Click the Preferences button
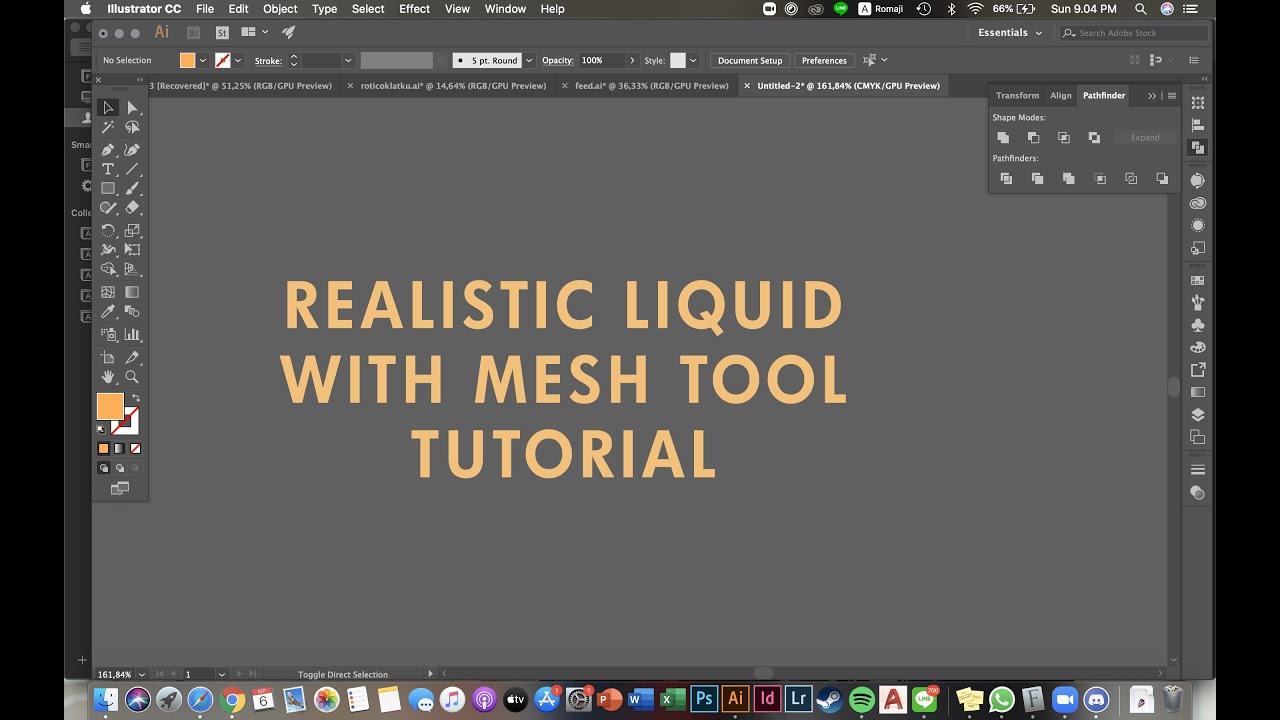Viewport: 1280px width, 720px height. click(824, 61)
